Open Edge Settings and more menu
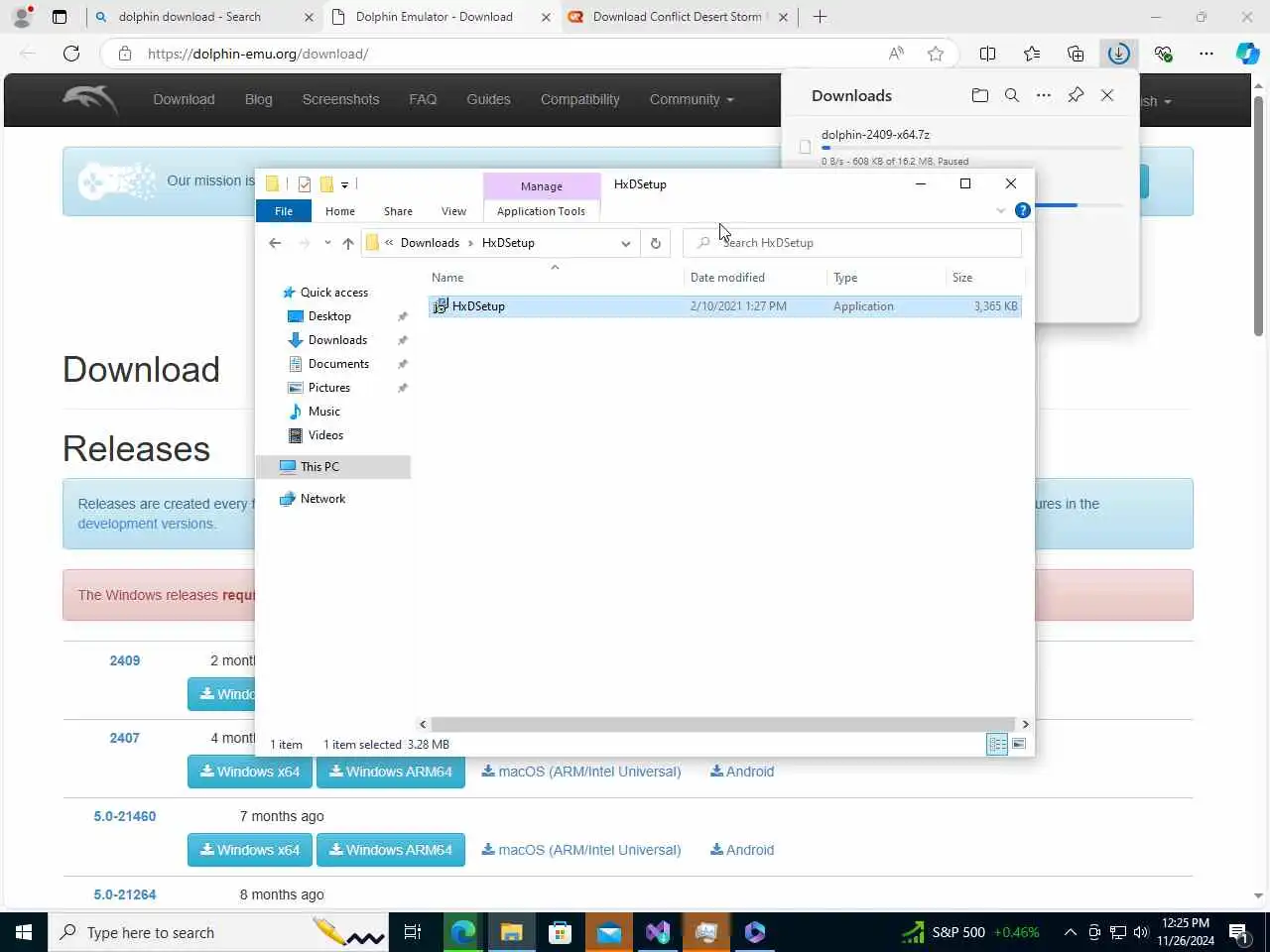The height and width of the screenshot is (952, 1270). (1206, 54)
